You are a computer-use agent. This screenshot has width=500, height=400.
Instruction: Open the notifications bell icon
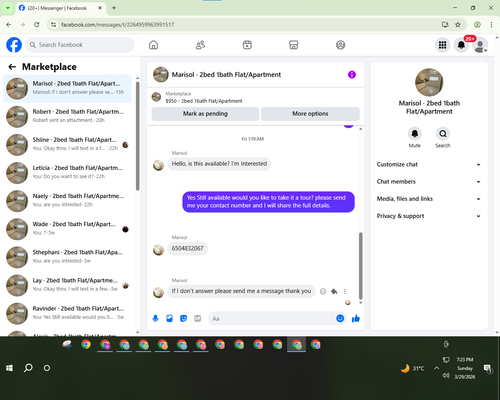coord(461,45)
